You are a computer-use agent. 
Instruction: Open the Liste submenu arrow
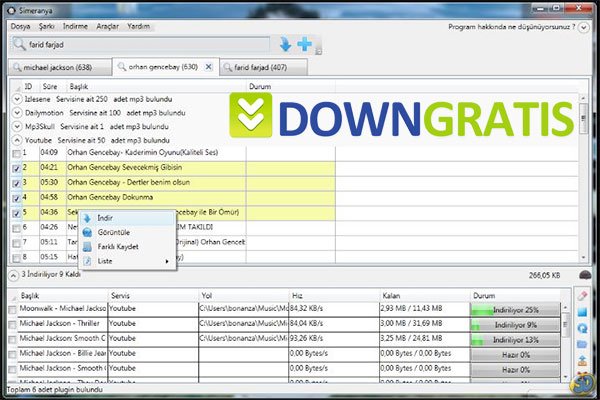click(167, 261)
